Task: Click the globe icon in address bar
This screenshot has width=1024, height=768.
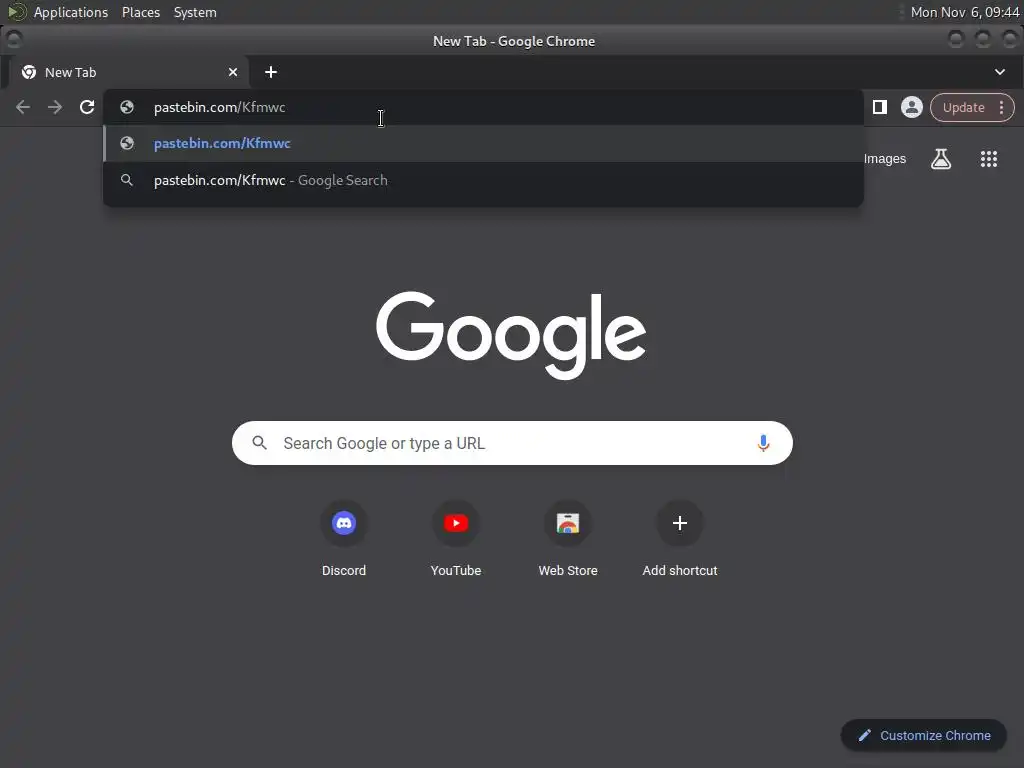Action: (127, 107)
